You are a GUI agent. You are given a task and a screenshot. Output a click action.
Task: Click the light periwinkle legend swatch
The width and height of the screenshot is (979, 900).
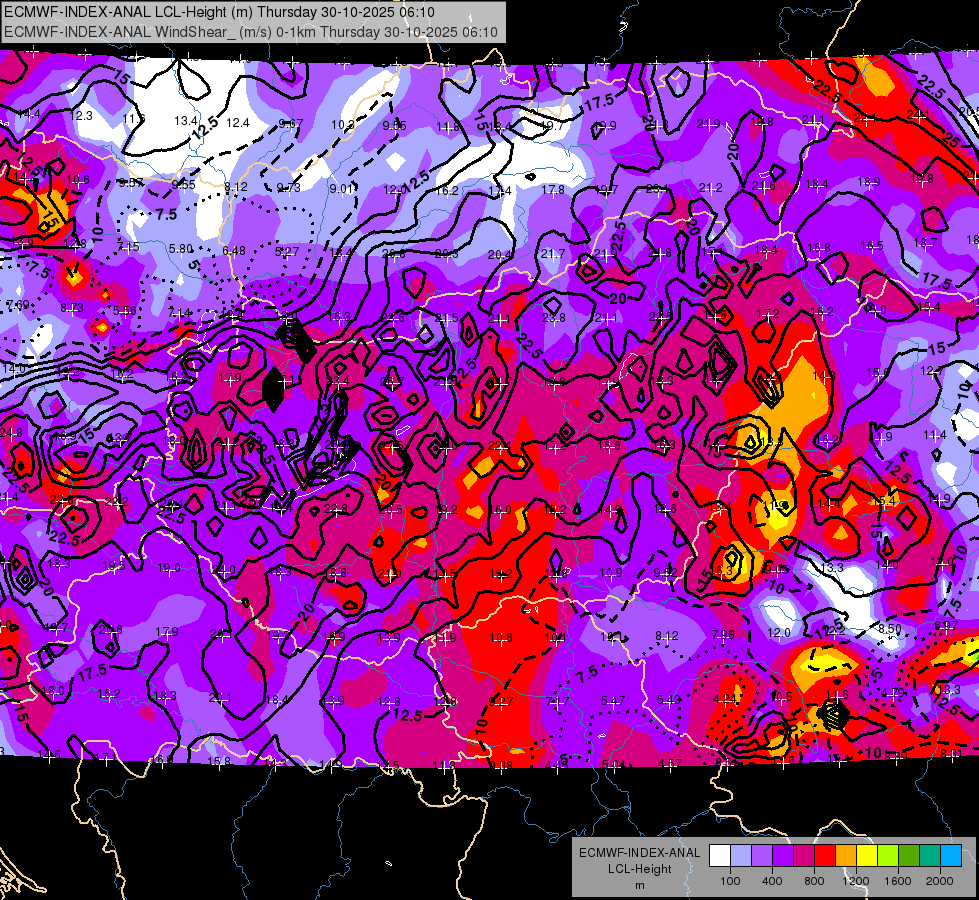click(741, 856)
